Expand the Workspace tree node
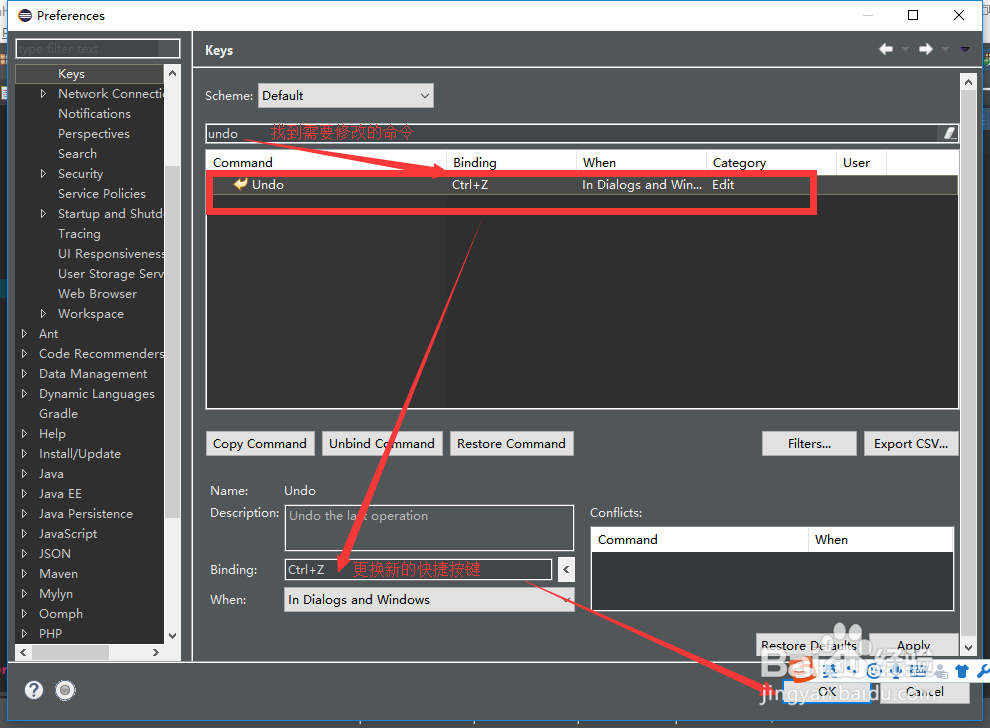 43,314
